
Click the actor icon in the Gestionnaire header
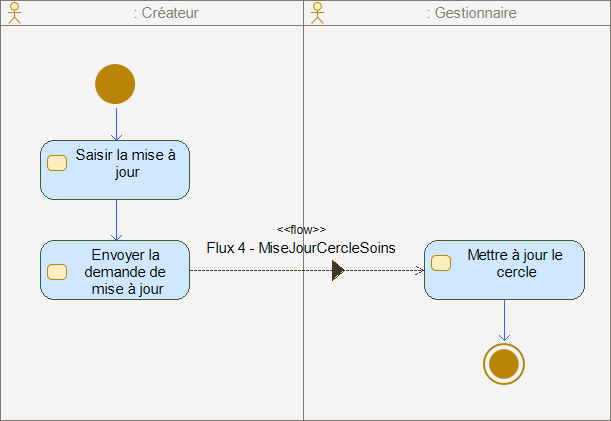click(x=318, y=12)
